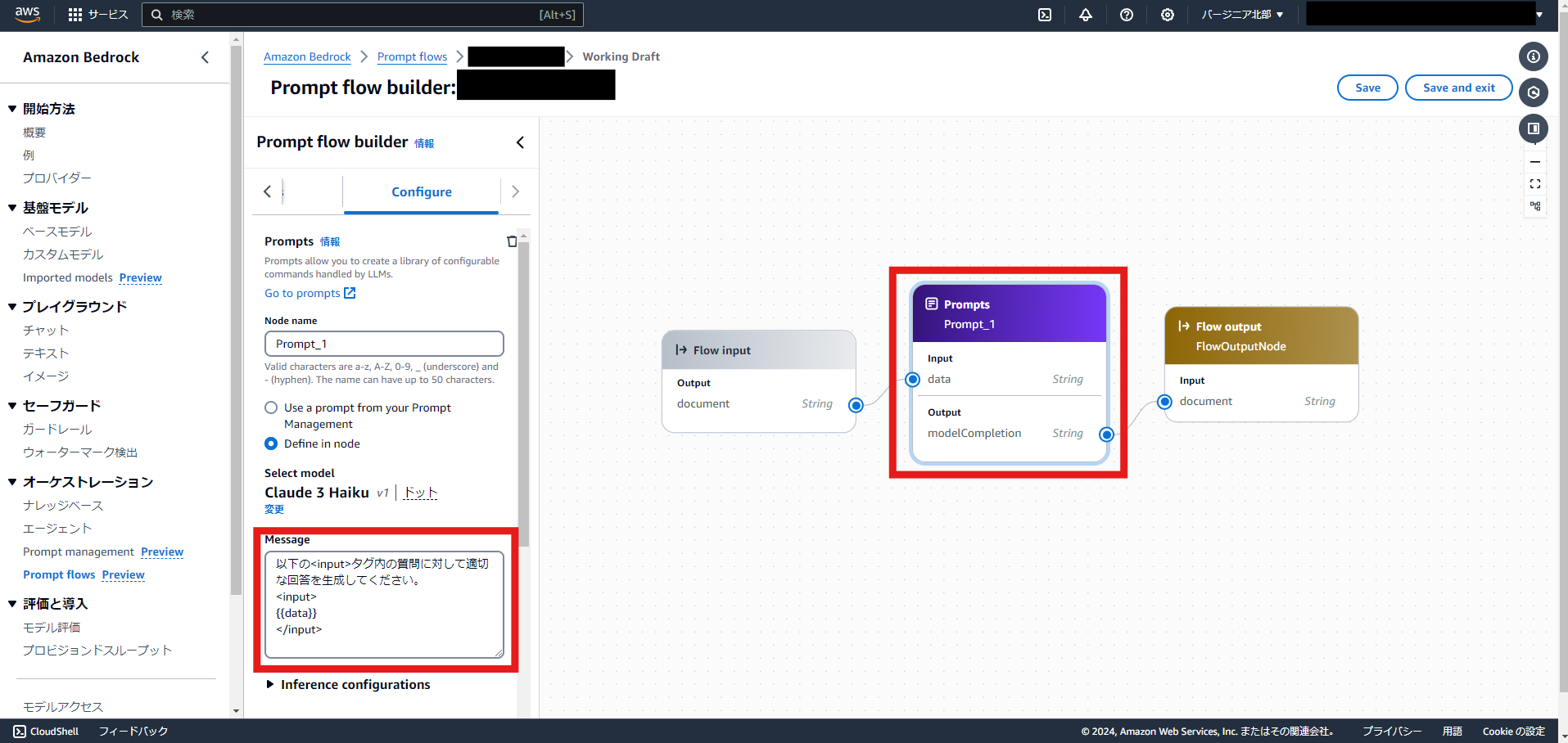This screenshot has width=1568, height=743.
Task: Open the settings gear icon
Action: (x=1168, y=15)
